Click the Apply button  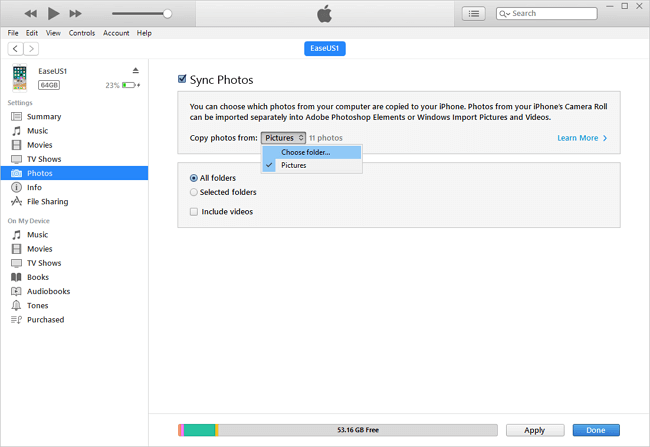(x=534, y=430)
